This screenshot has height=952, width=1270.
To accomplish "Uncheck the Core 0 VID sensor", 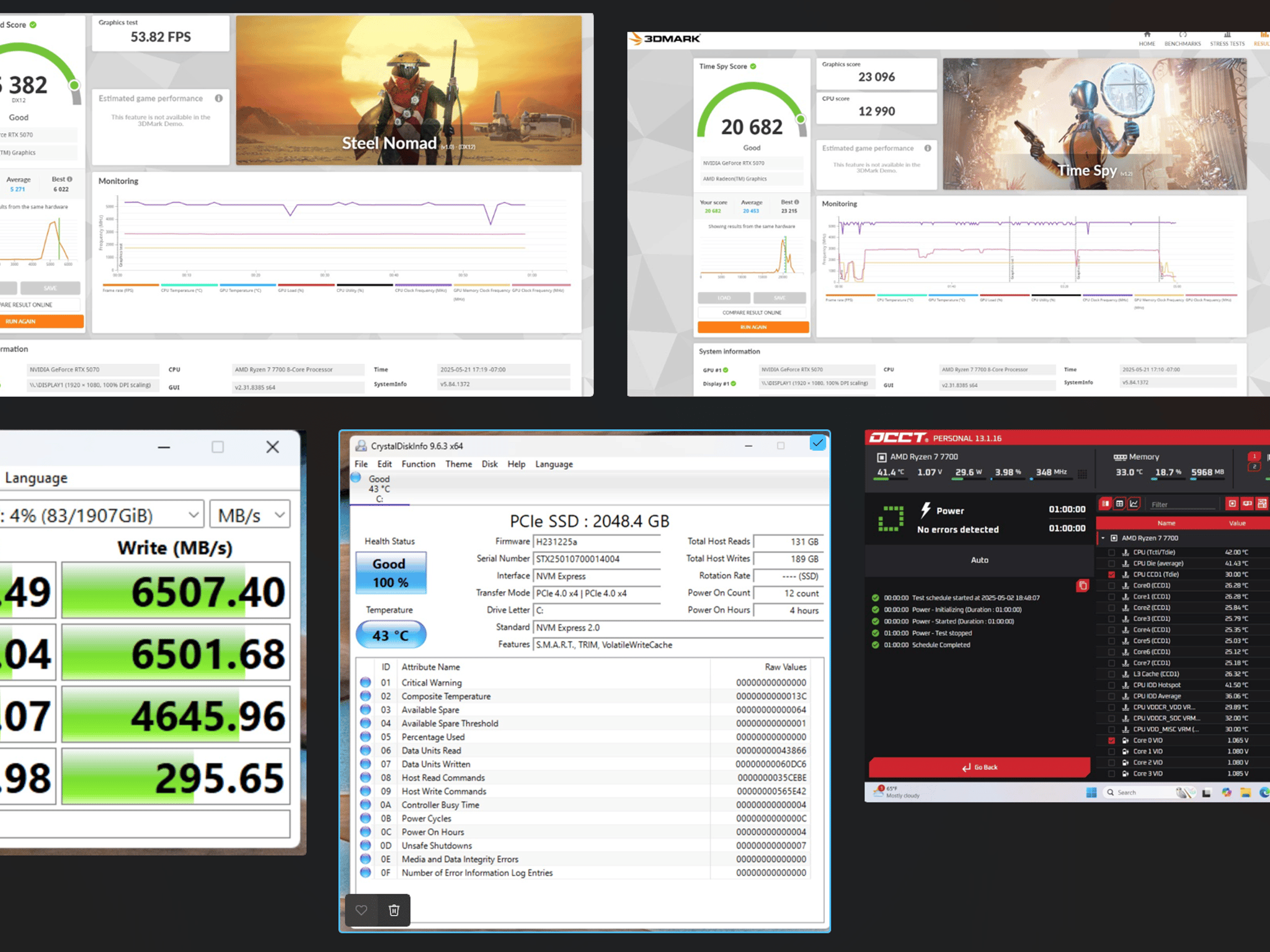I will pos(1111,741).
